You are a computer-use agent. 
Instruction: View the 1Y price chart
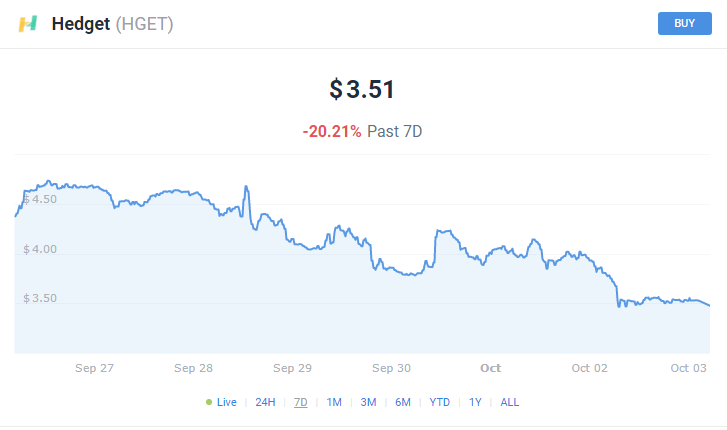tap(475, 402)
